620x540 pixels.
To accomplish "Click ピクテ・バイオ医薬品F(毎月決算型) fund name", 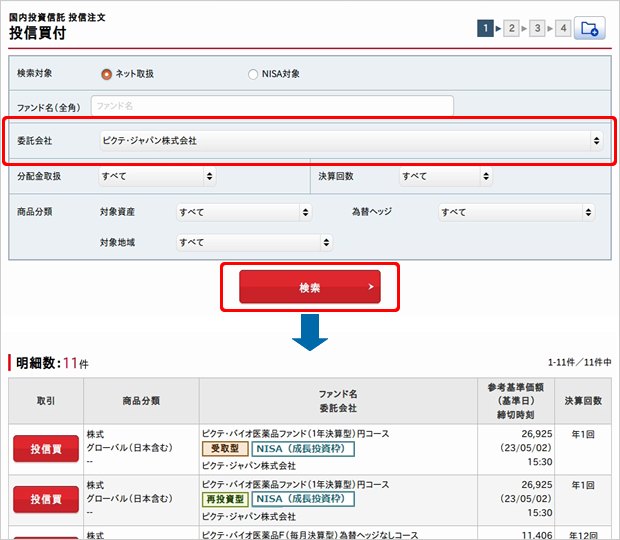I will pos(310,535).
